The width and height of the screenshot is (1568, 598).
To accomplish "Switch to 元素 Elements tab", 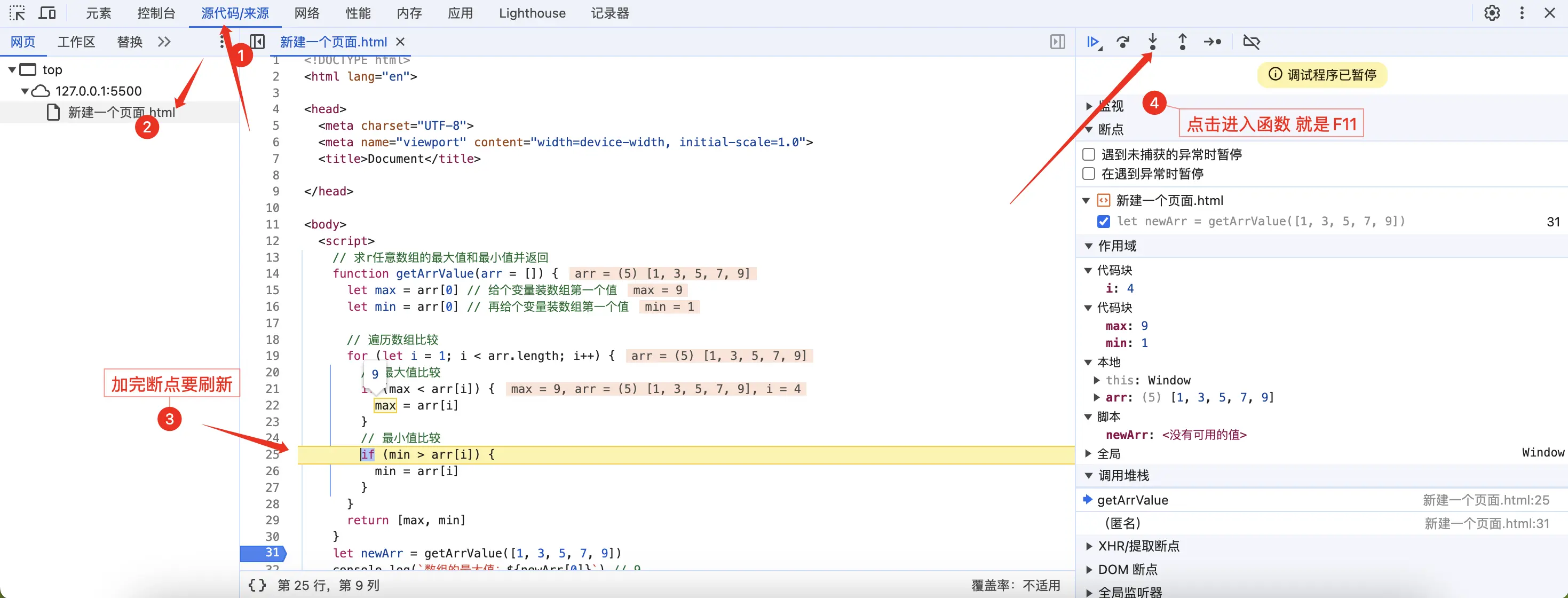I will coord(99,13).
